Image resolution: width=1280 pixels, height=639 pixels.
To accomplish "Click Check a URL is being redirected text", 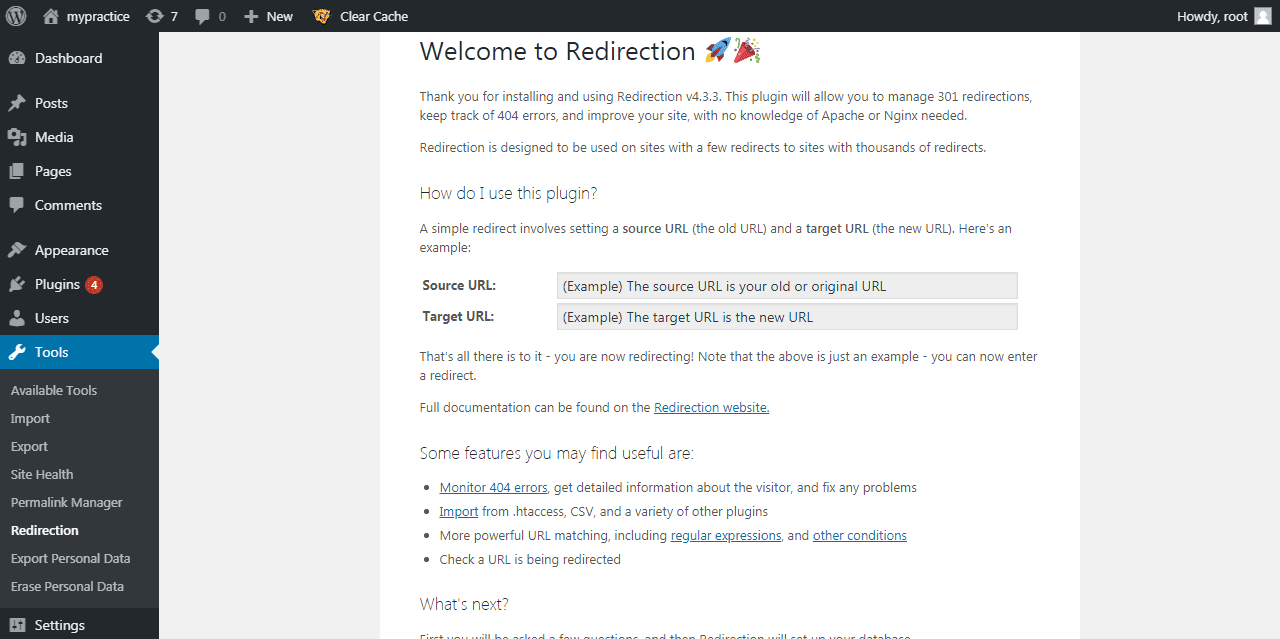I will 530,559.
